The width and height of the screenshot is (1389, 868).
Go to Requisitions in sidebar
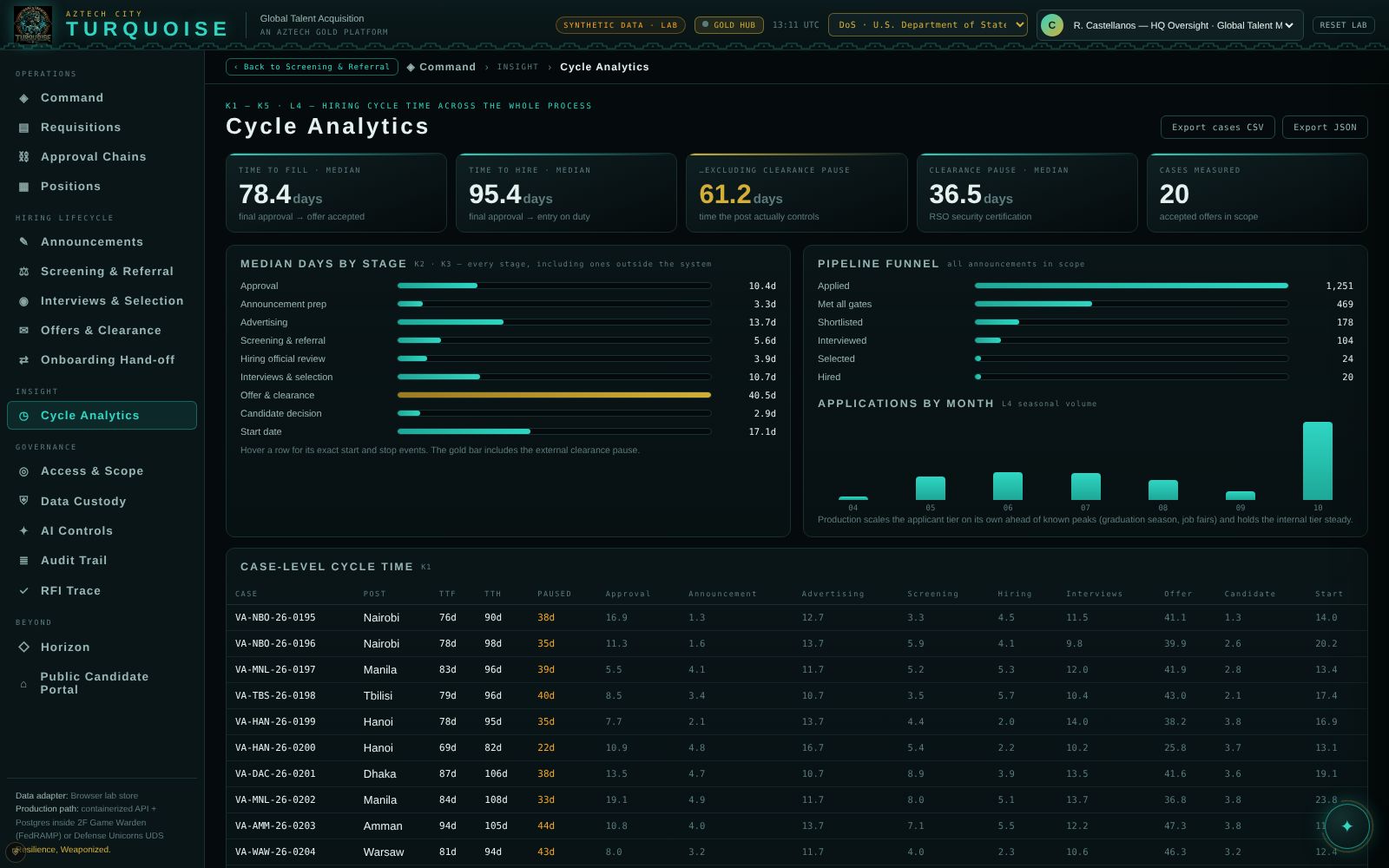point(102,128)
